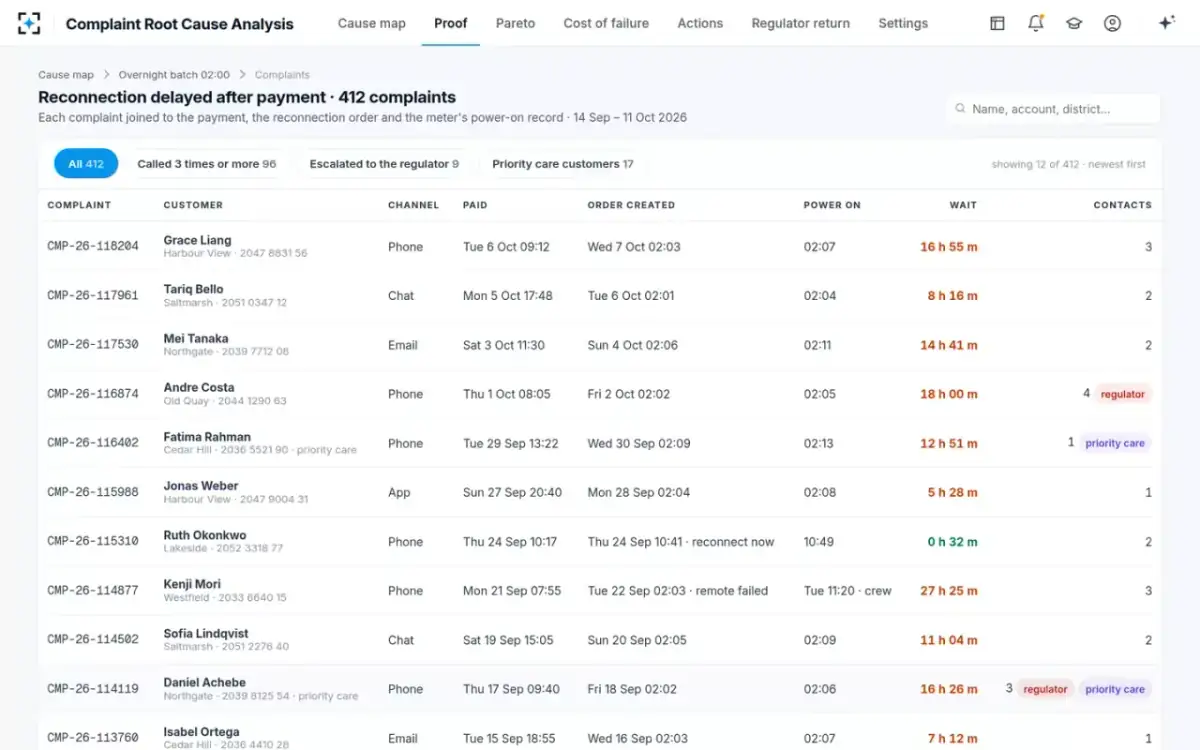Click customer name Tariq Bello
The image size is (1200, 750).
193,289
